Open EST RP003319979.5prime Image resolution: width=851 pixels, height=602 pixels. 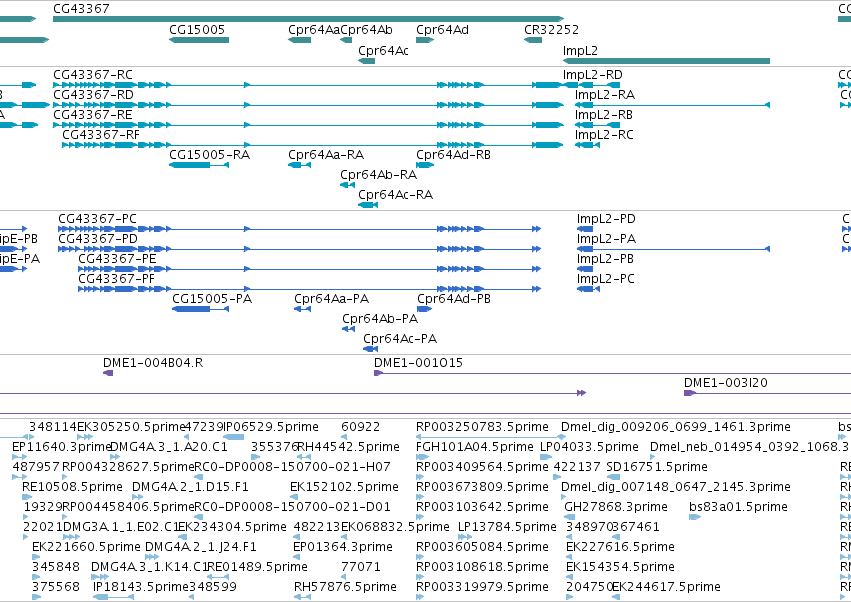420,597
